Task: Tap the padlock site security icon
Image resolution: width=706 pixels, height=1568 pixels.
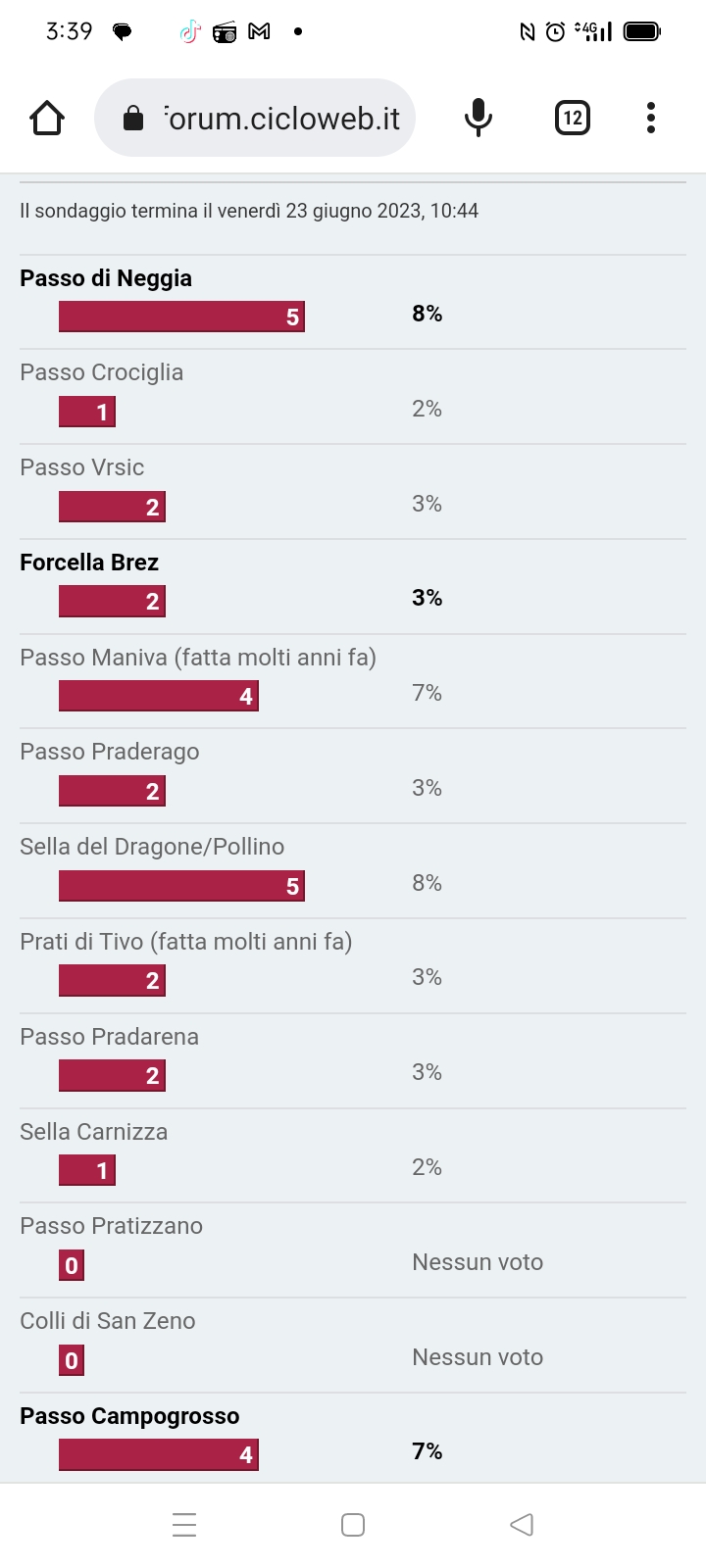Action: pos(132,119)
